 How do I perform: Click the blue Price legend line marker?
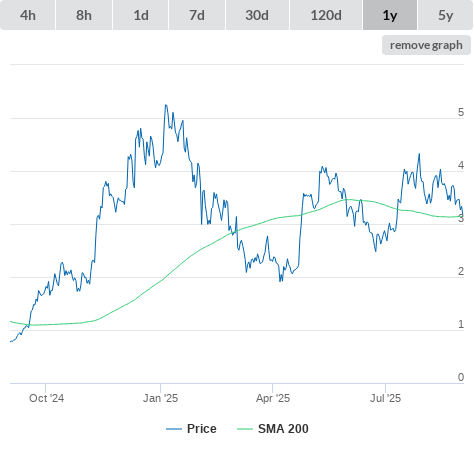tap(174, 429)
